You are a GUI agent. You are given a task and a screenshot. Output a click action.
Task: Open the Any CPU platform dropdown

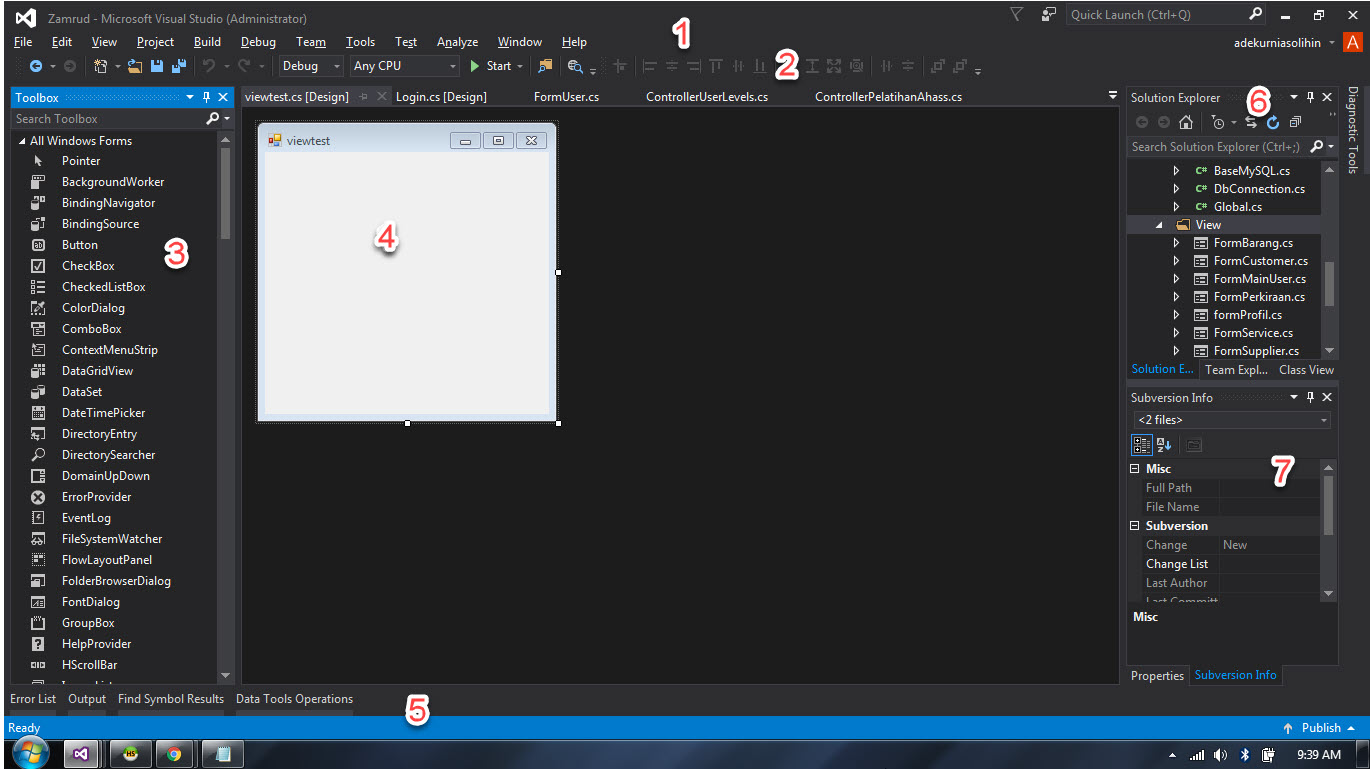click(404, 66)
